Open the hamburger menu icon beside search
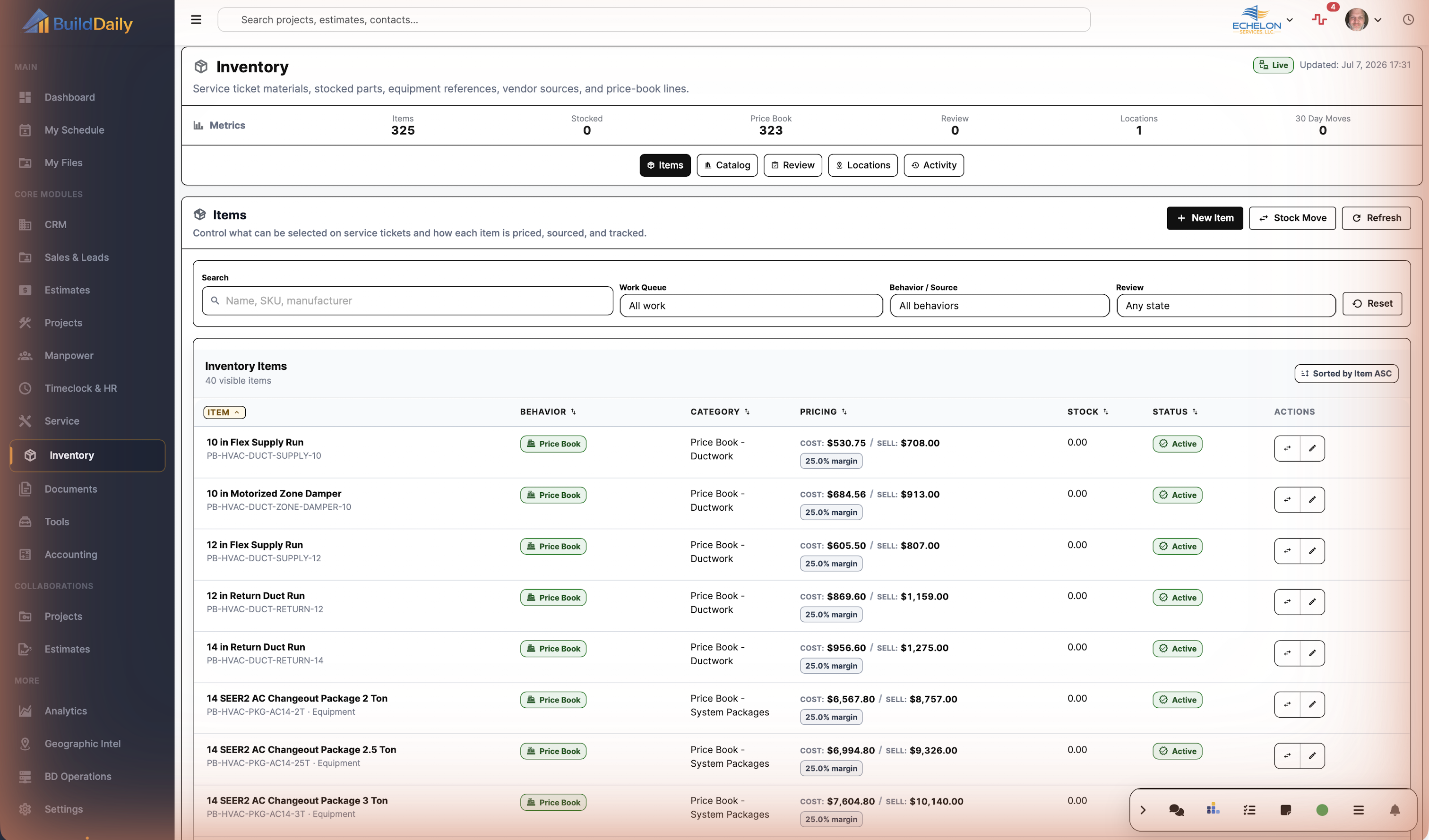This screenshot has height=840, width=1429. [x=196, y=20]
